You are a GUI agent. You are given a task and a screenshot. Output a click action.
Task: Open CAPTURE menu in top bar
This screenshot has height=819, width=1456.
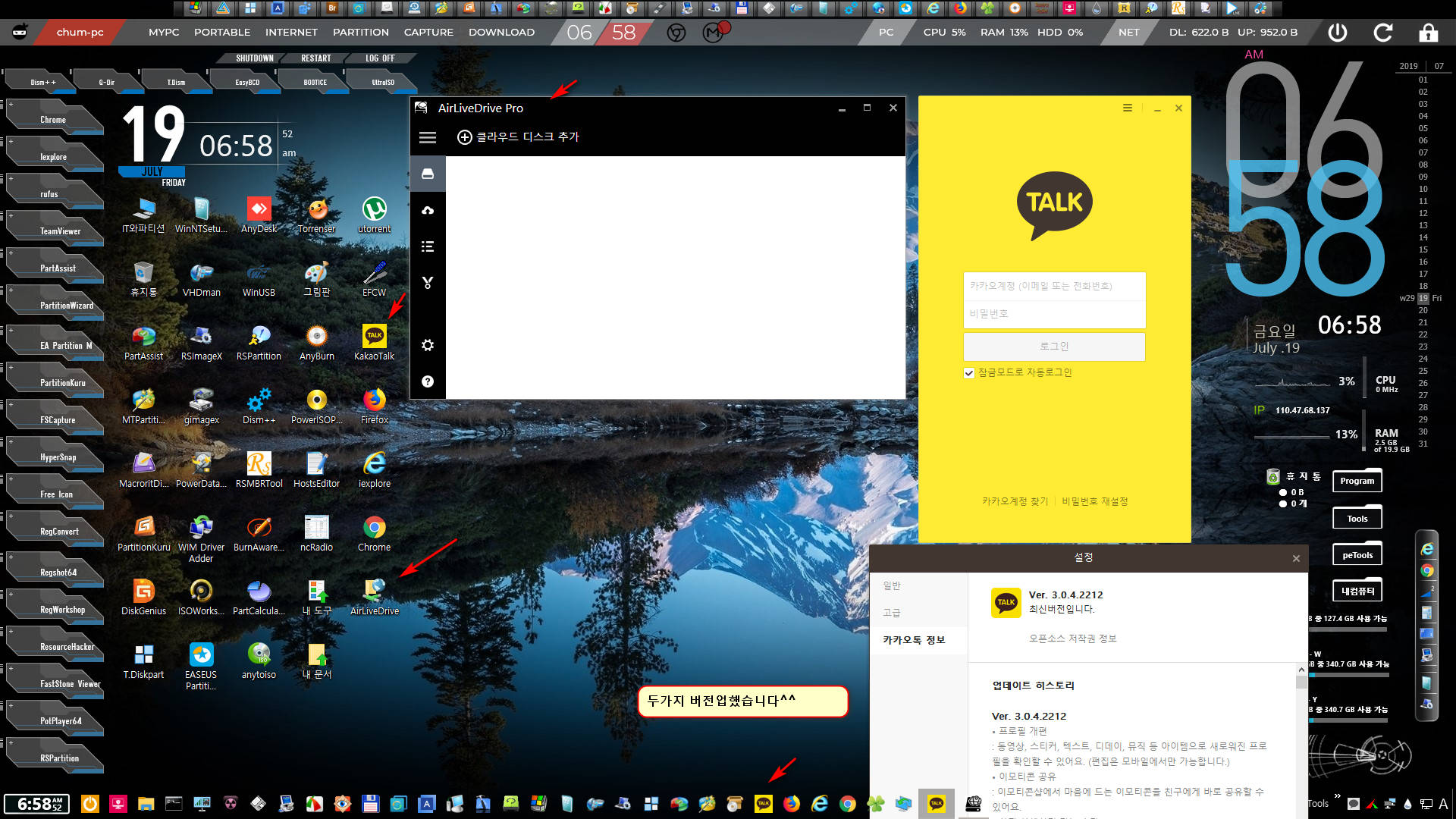point(428,33)
